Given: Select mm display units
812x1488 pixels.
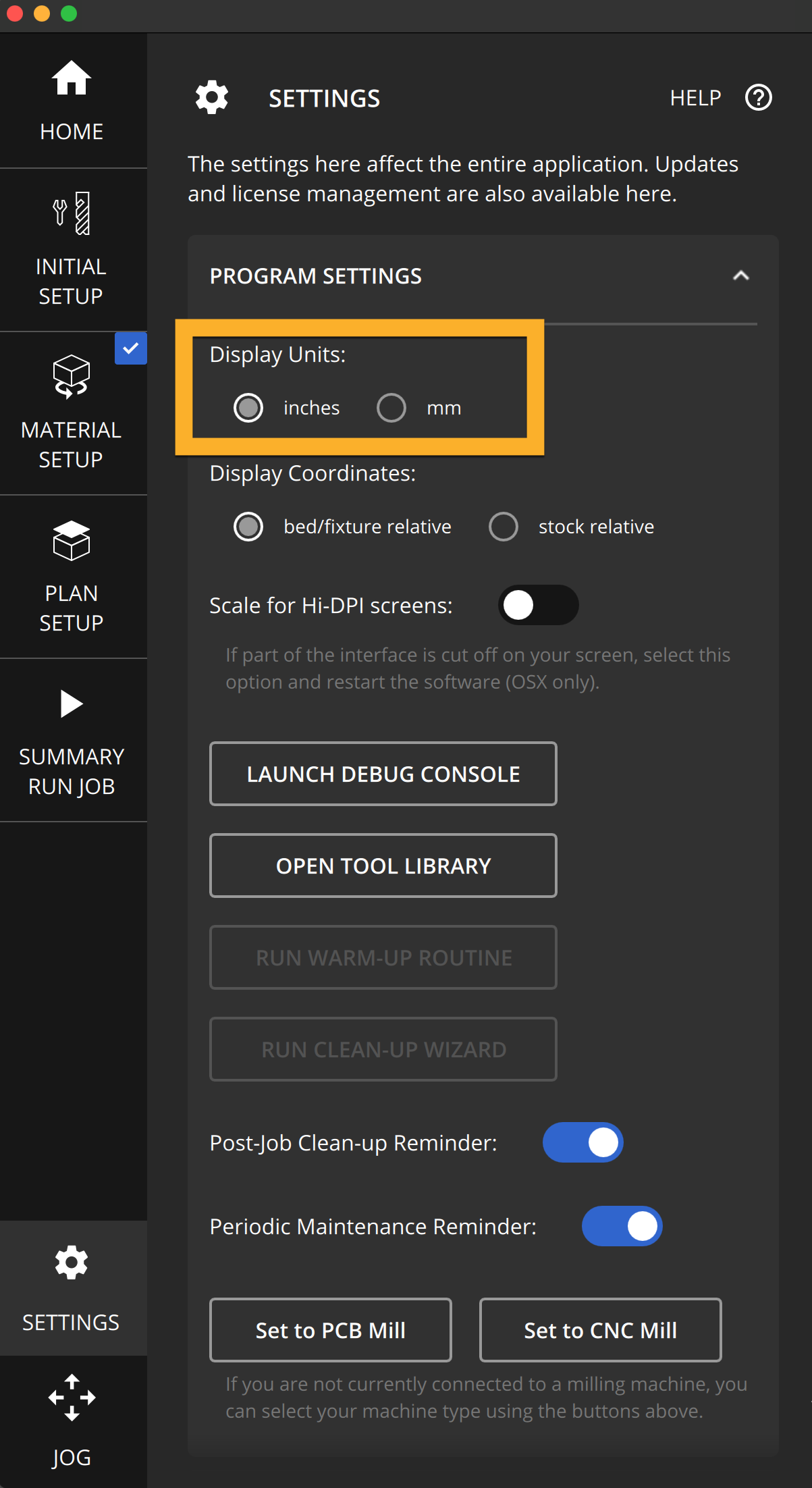Looking at the screenshot, I should [x=391, y=408].
